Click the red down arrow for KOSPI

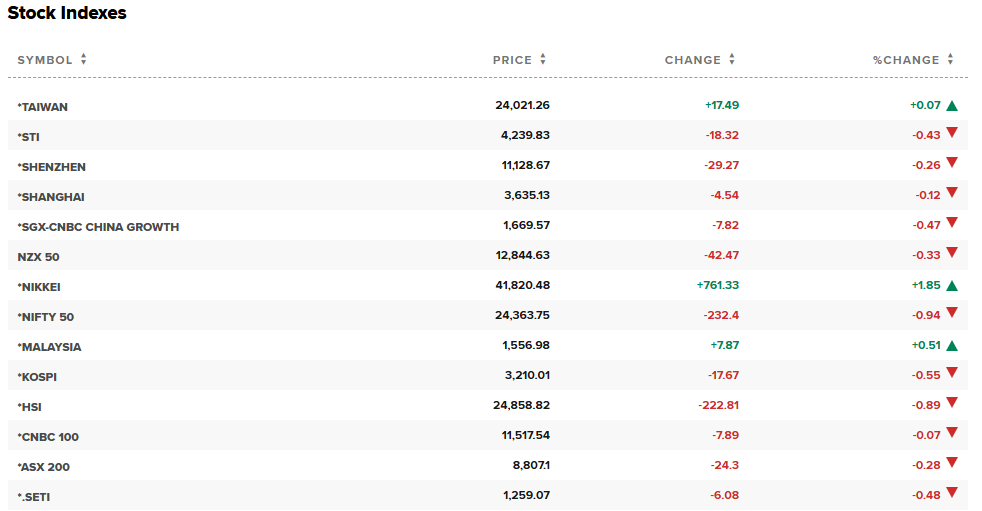click(952, 373)
